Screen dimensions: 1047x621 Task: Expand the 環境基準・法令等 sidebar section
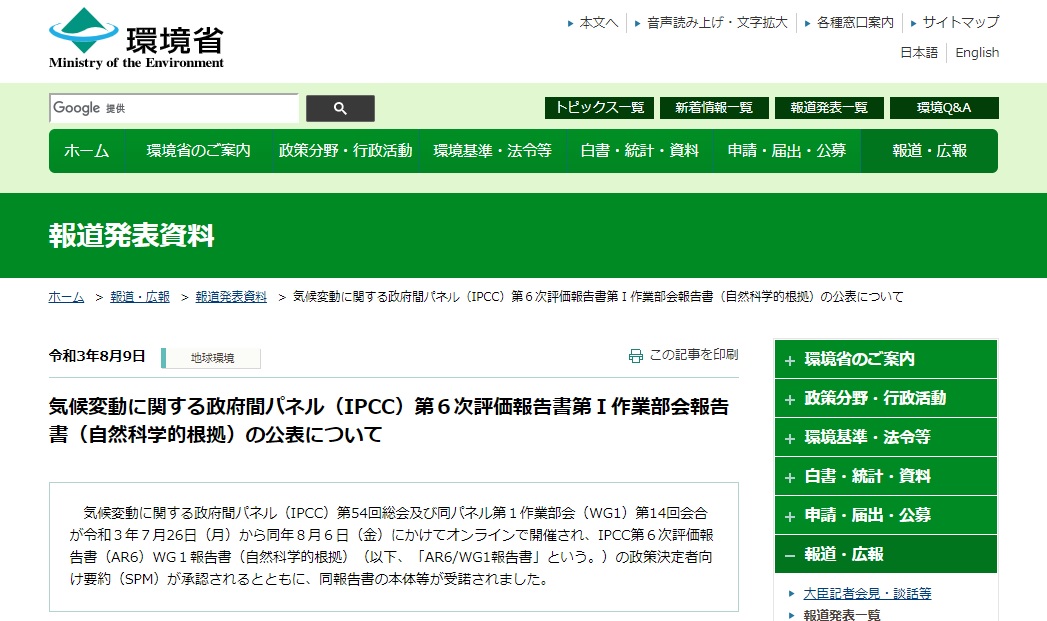point(885,437)
